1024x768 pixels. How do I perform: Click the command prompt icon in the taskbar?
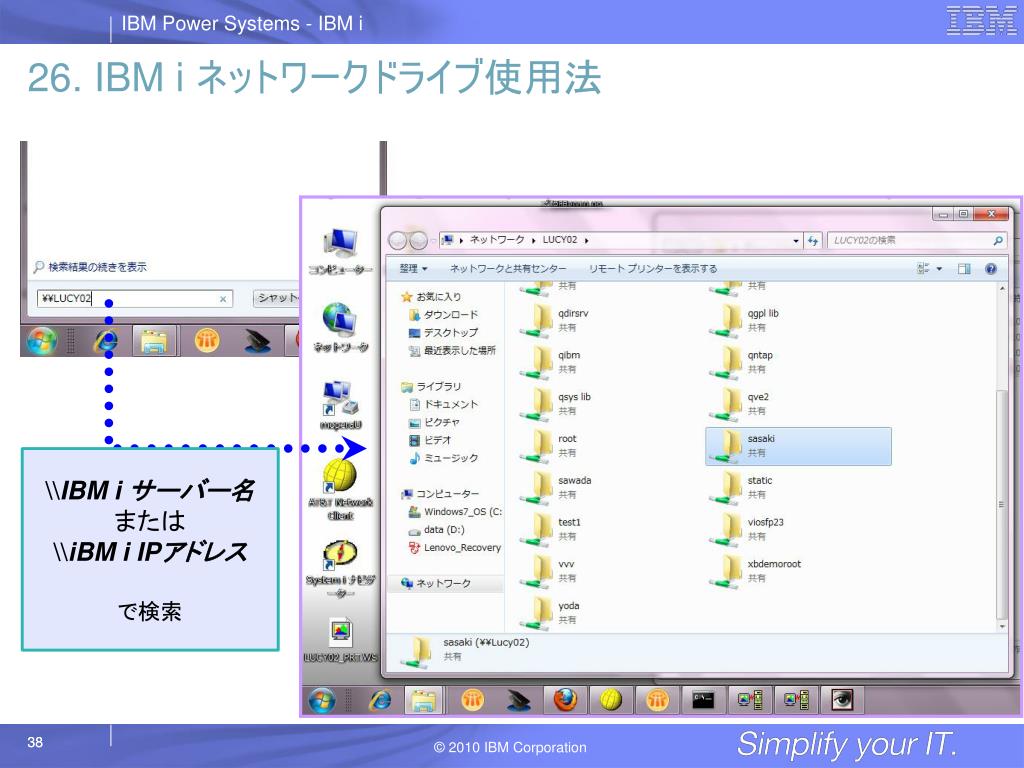pyautogui.click(x=703, y=700)
